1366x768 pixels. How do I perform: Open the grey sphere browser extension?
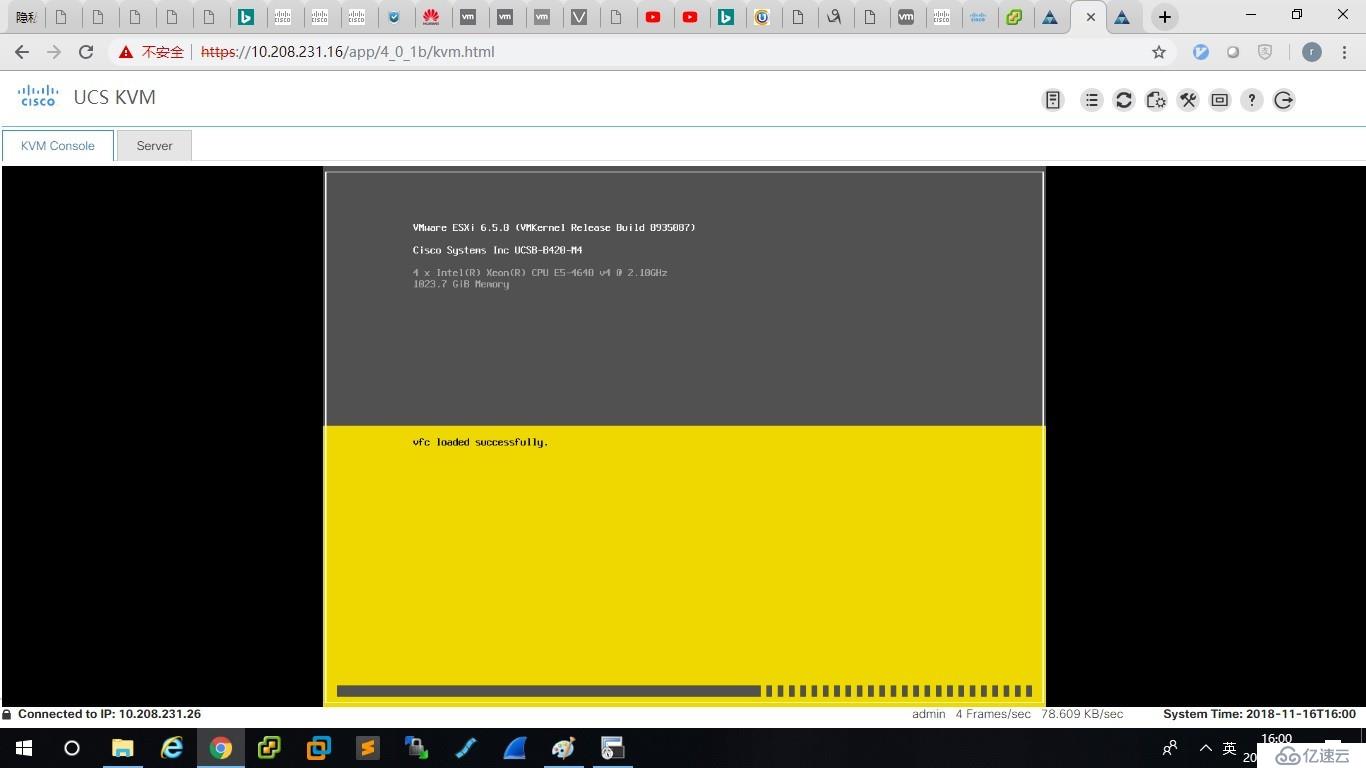[1233, 52]
